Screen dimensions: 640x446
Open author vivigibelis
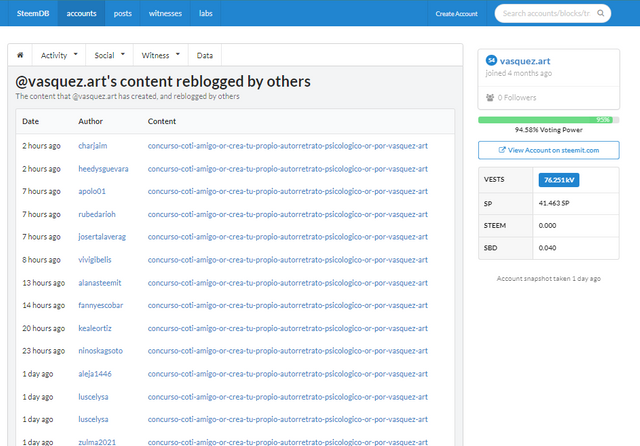click(95, 260)
